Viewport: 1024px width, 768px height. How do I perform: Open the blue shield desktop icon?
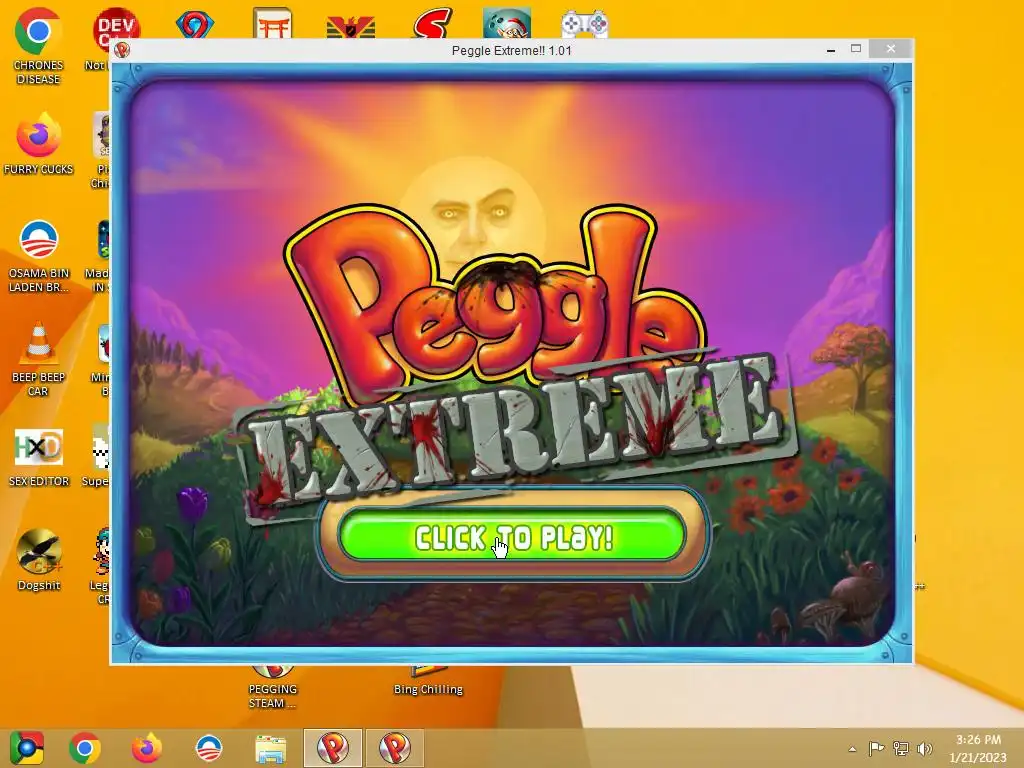pyautogui.click(x=195, y=25)
